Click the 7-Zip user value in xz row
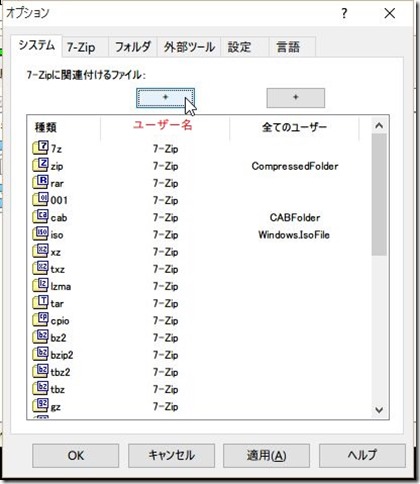The height and width of the screenshot is (484, 420). (166, 252)
